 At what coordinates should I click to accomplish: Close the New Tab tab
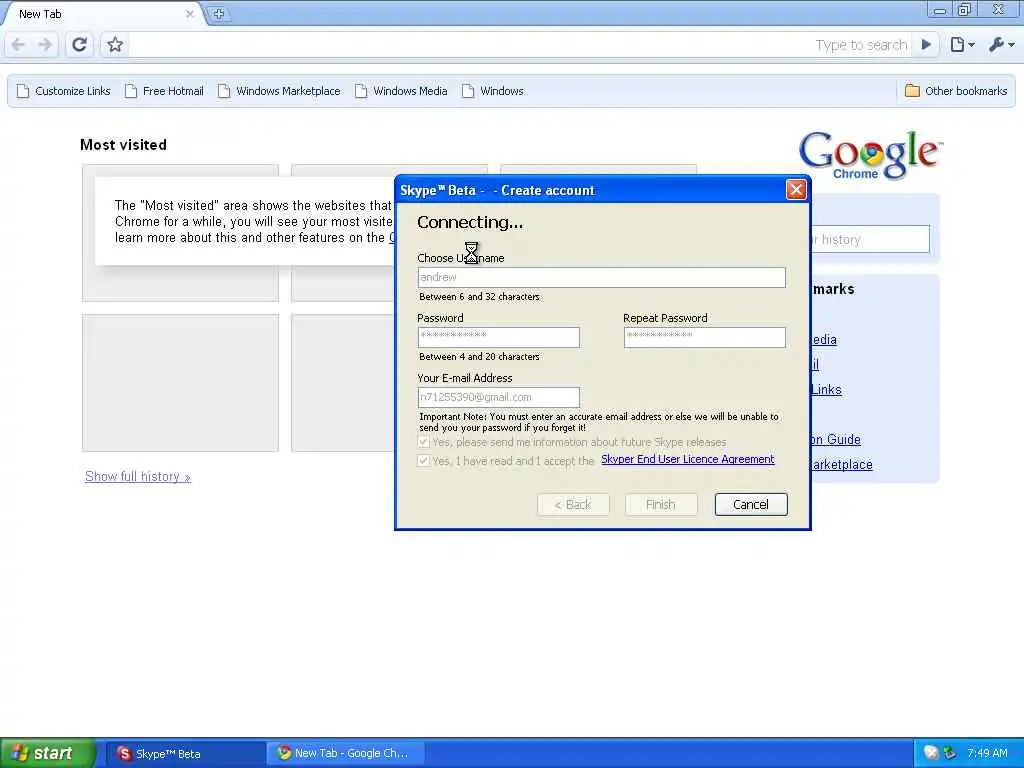click(189, 14)
